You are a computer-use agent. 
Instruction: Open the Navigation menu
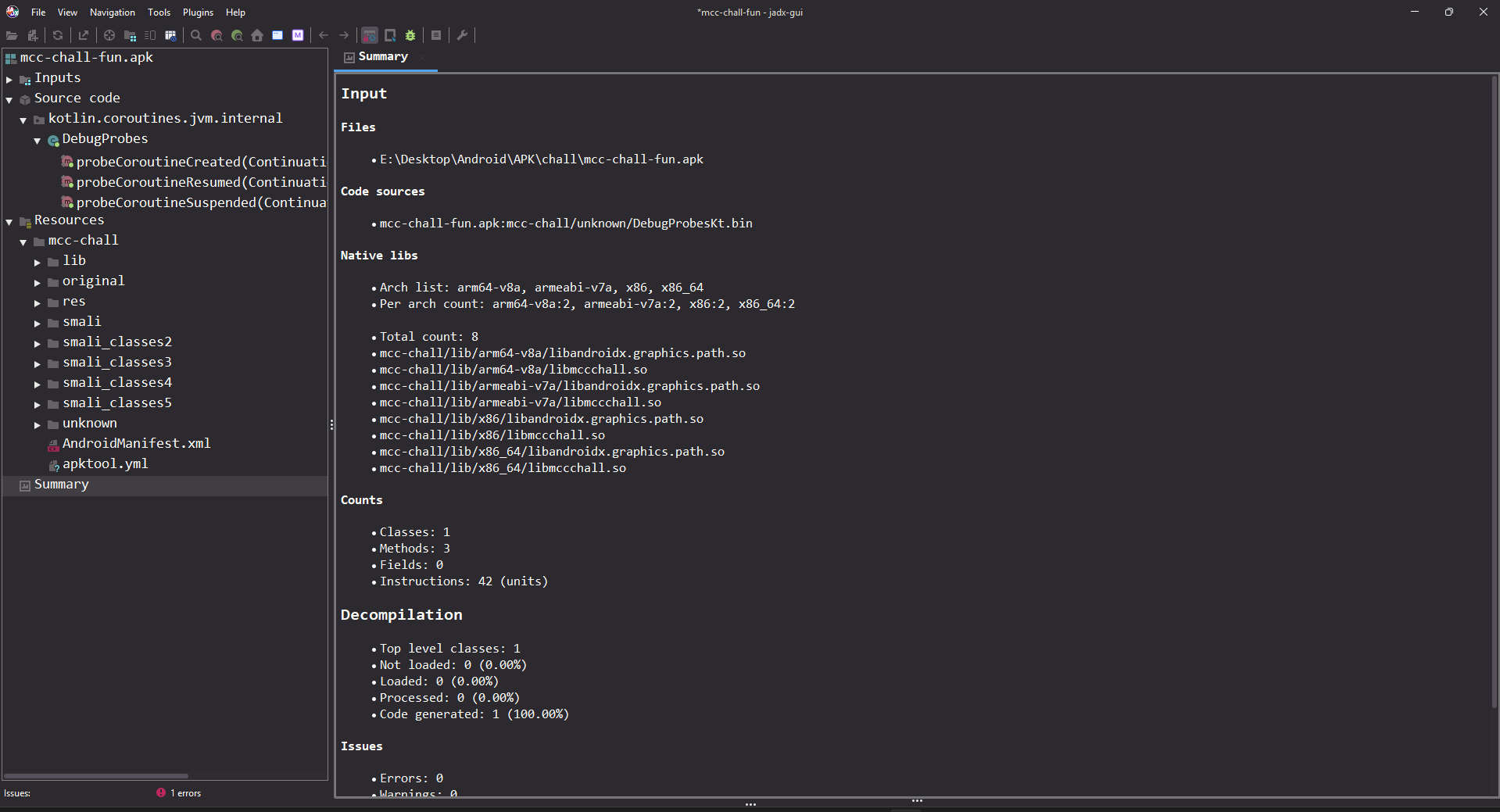point(112,13)
